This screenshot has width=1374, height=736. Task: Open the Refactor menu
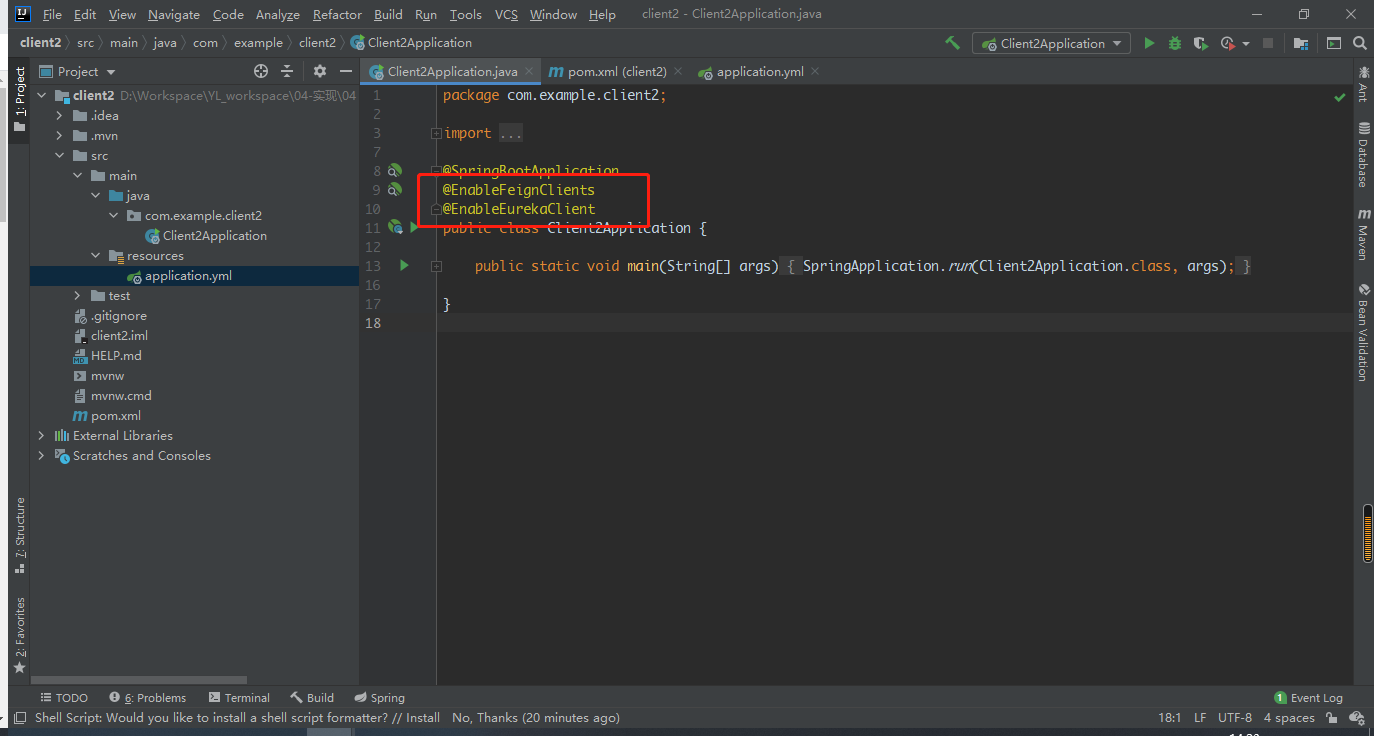[337, 15]
